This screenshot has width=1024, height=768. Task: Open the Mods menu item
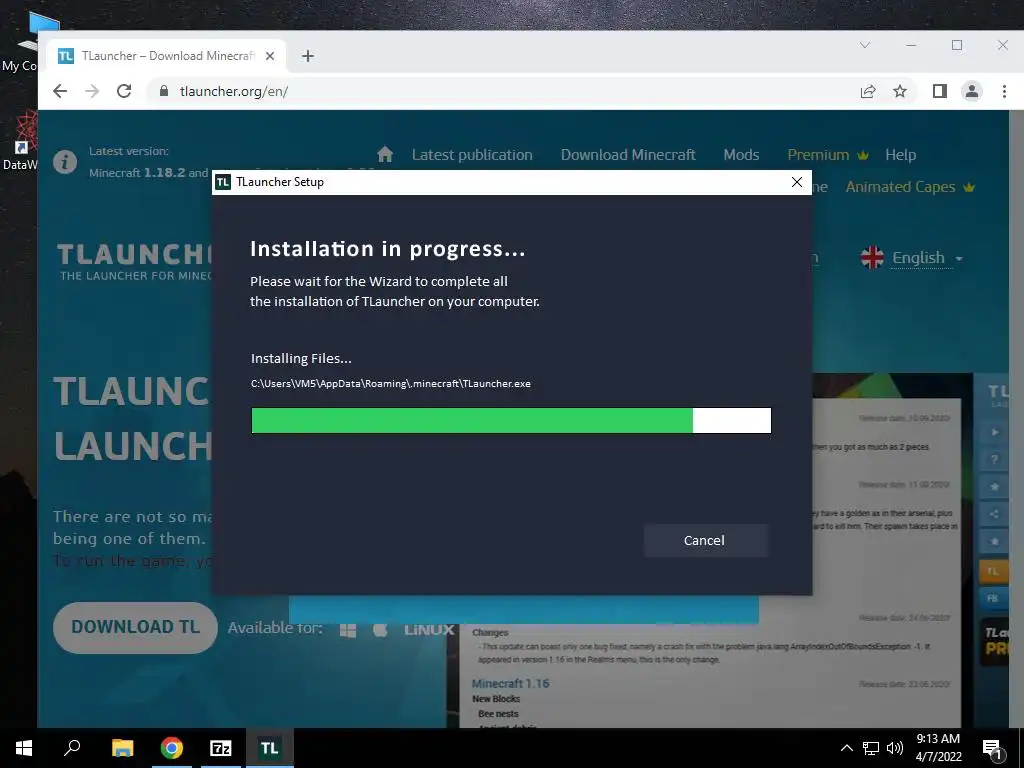[741, 155]
